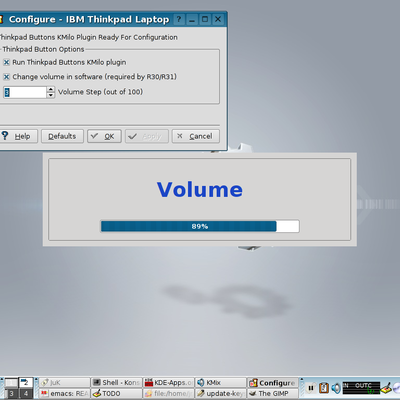The width and height of the screenshot is (400, 400).
Task: Switch to virtual desktop 1 in pager
Action: pyautogui.click(x=11, y=383)
